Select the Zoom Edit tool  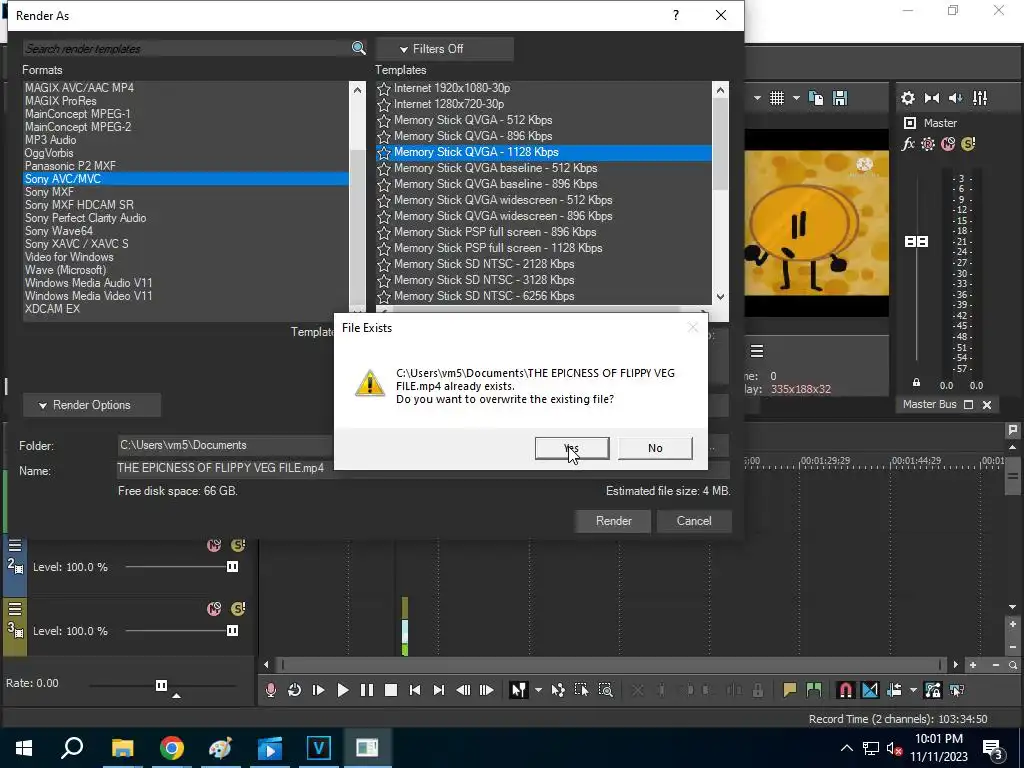point(605,690)
